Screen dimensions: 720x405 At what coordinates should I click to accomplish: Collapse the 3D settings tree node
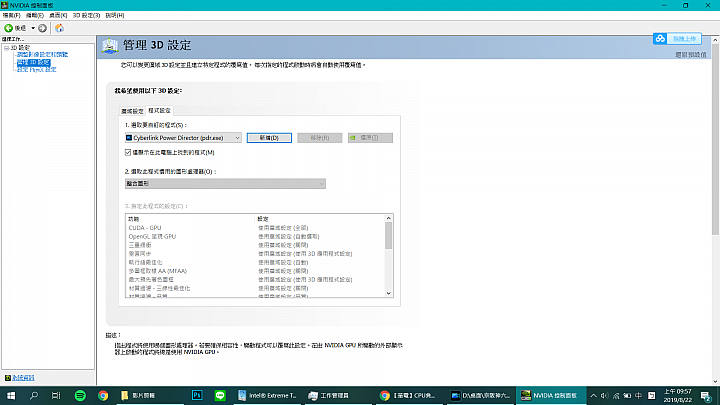(6, 48)
